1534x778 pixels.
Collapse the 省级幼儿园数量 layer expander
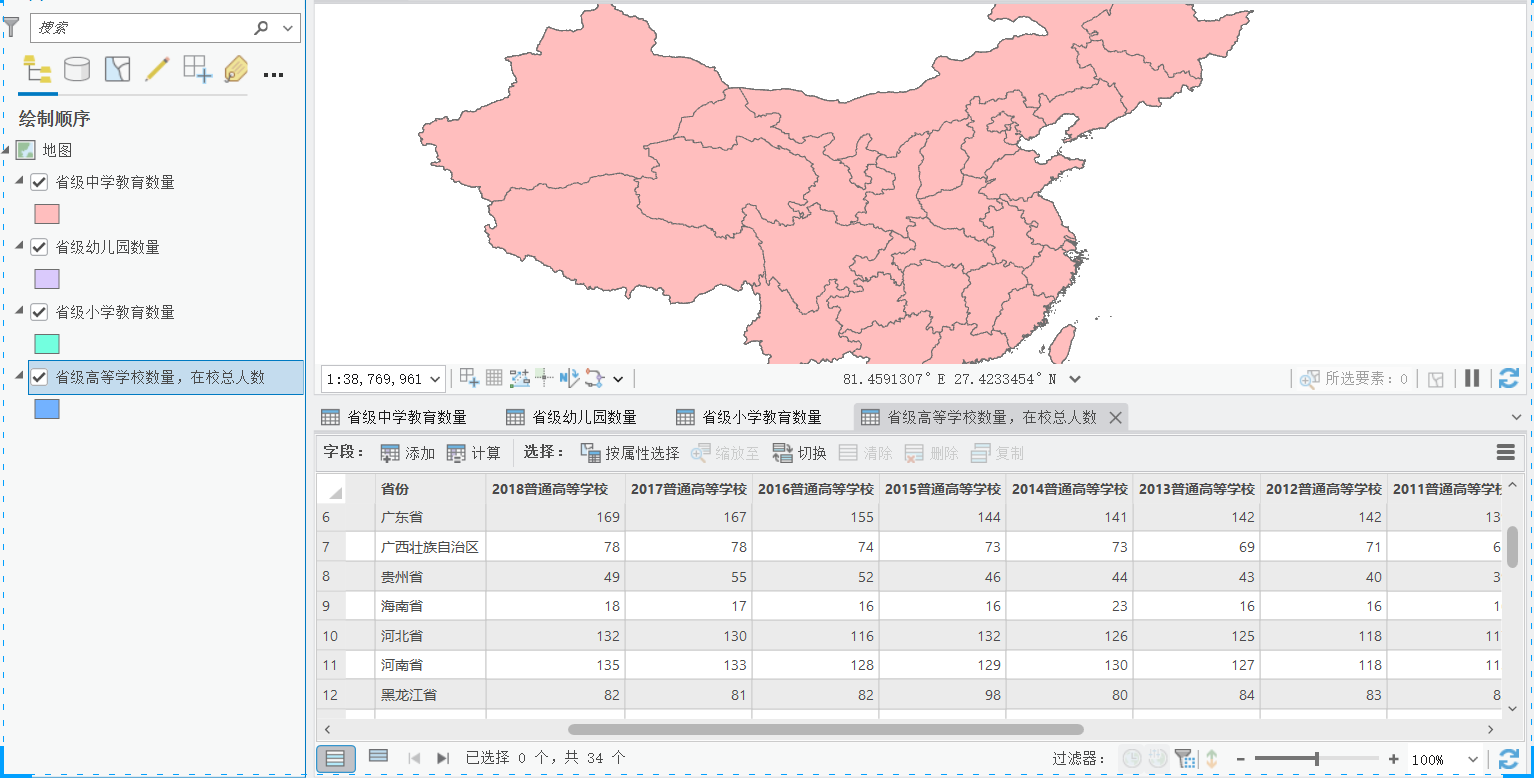point(19,246)
